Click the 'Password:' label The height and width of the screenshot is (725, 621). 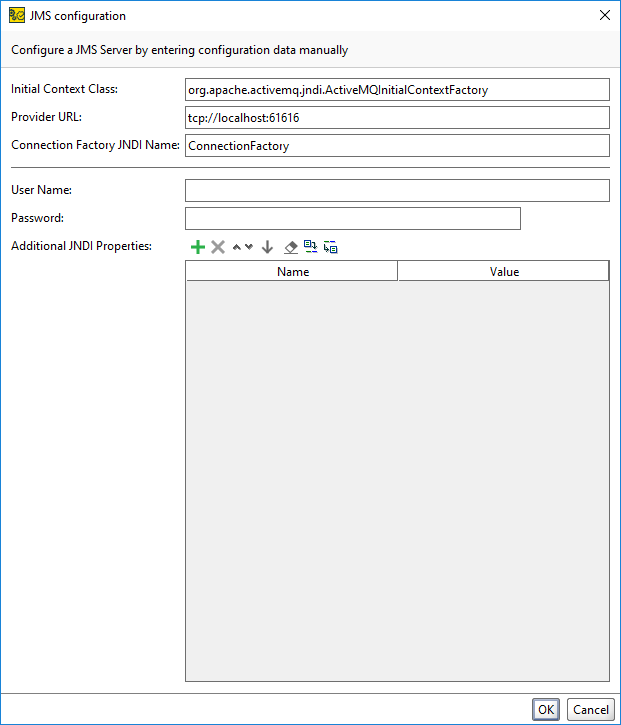tap(37, 218)
